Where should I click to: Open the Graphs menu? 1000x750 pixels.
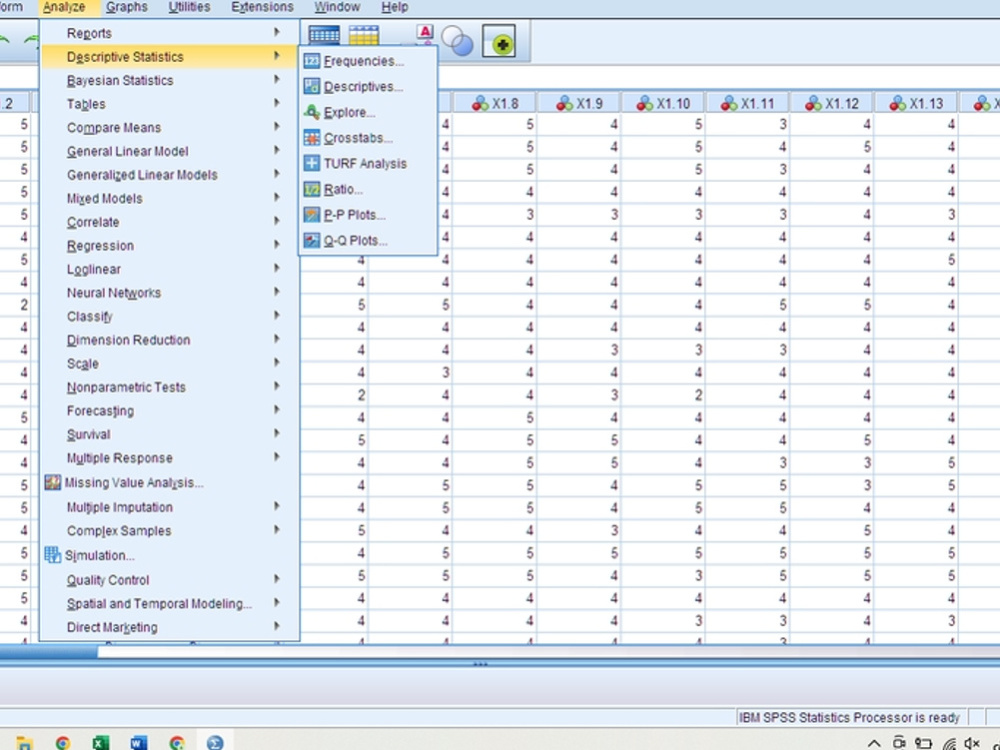[x=126, y=7]
